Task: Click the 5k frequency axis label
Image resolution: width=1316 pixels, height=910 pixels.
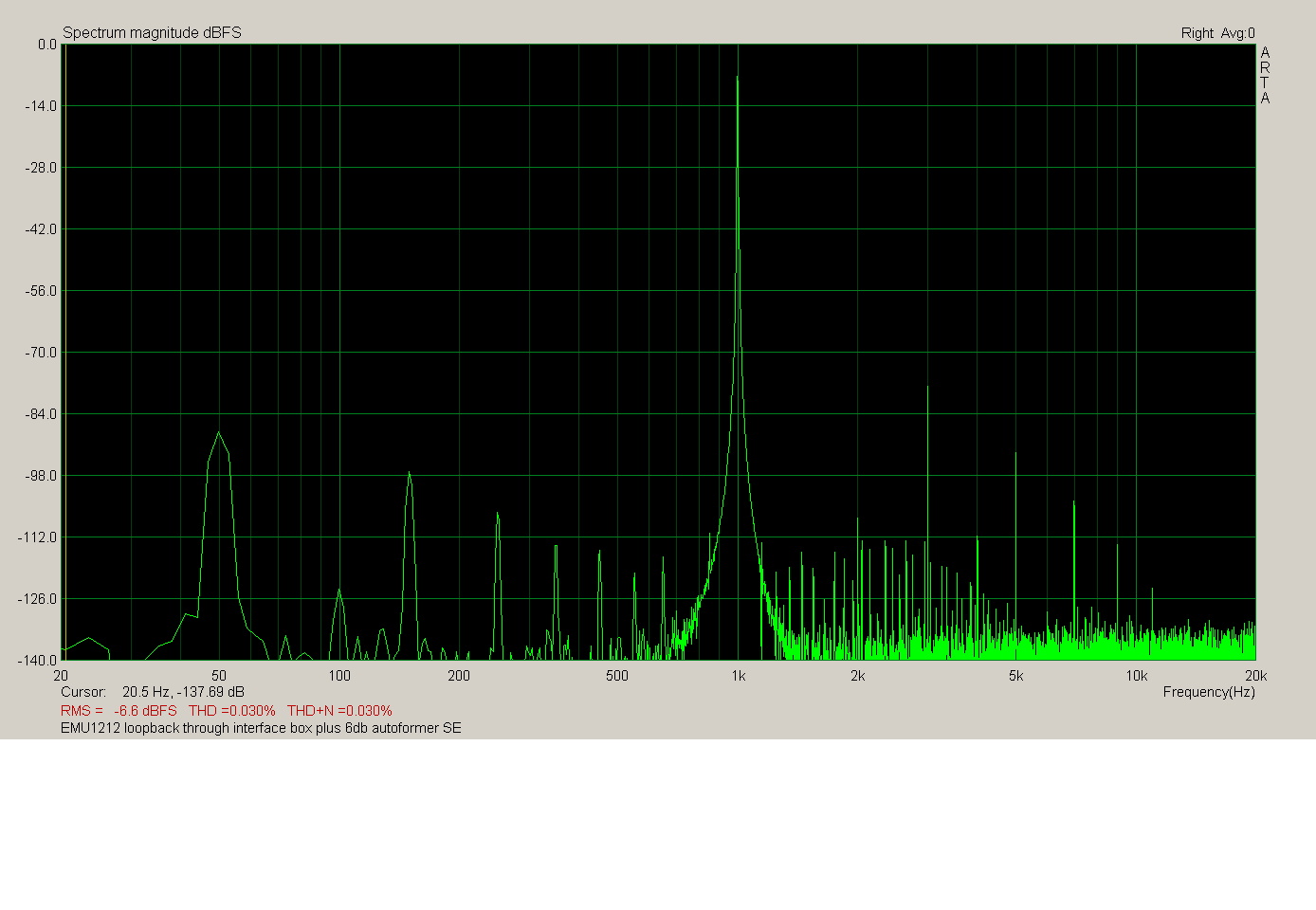Action: coord(1016,676)
